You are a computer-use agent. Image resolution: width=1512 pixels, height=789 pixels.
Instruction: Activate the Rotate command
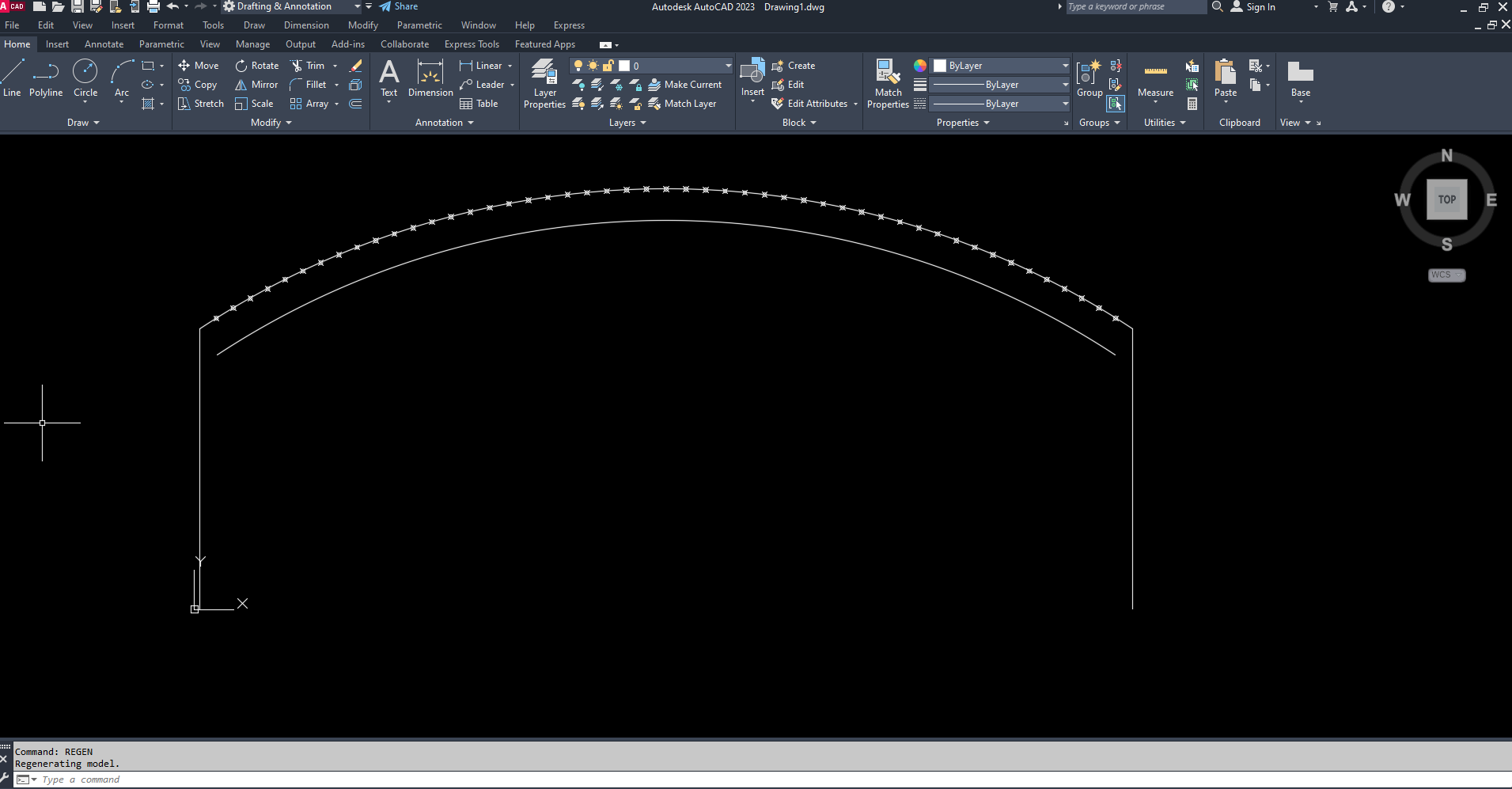[257, 66]
